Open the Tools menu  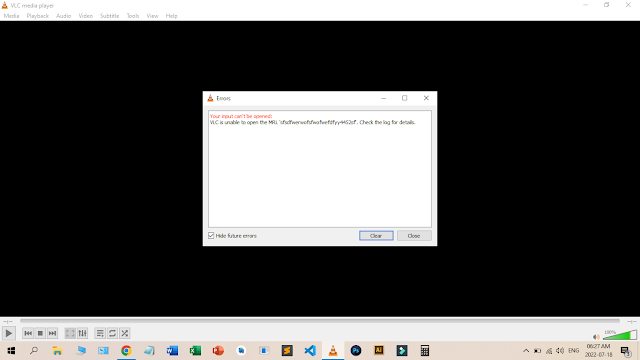(133, 16)
